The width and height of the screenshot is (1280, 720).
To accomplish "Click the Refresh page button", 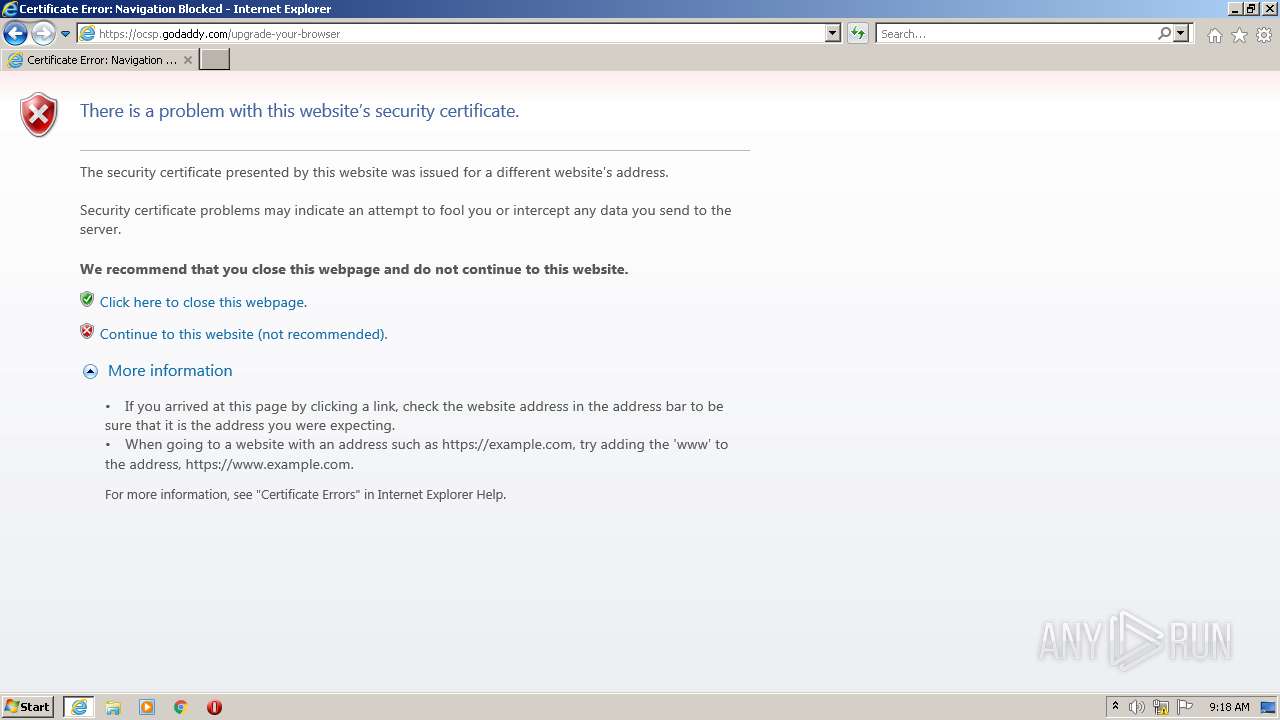I will click(858, 34).
